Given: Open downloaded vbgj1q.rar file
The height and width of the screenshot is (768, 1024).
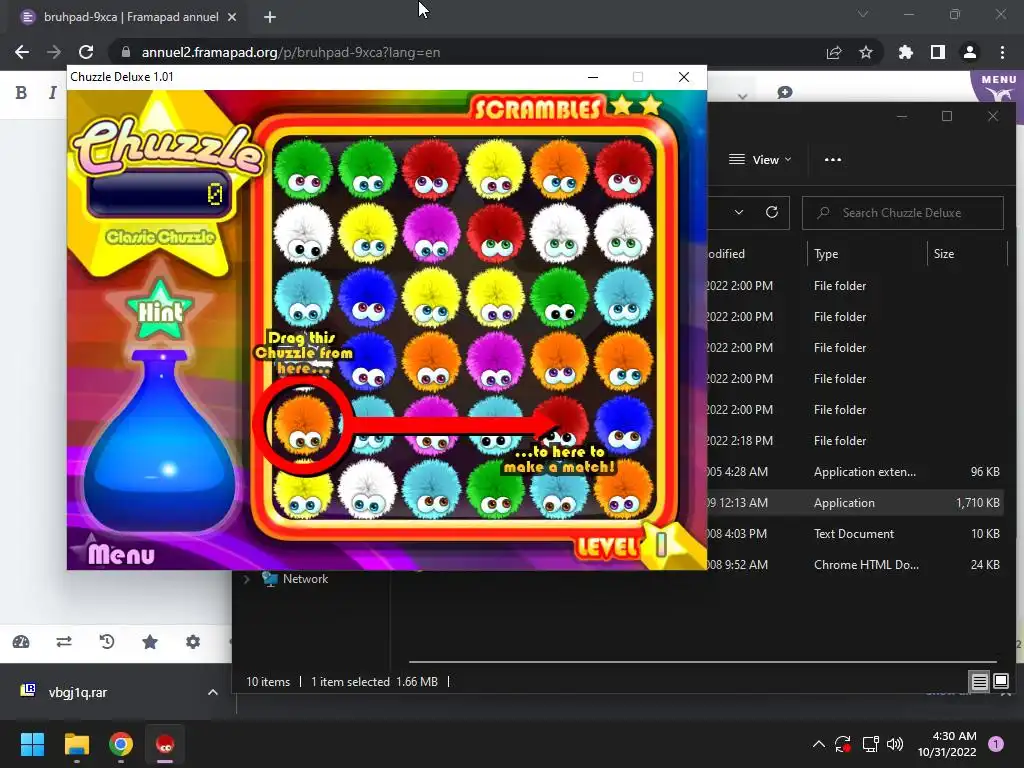Looking at the screenshot, I should click(77, 692).
